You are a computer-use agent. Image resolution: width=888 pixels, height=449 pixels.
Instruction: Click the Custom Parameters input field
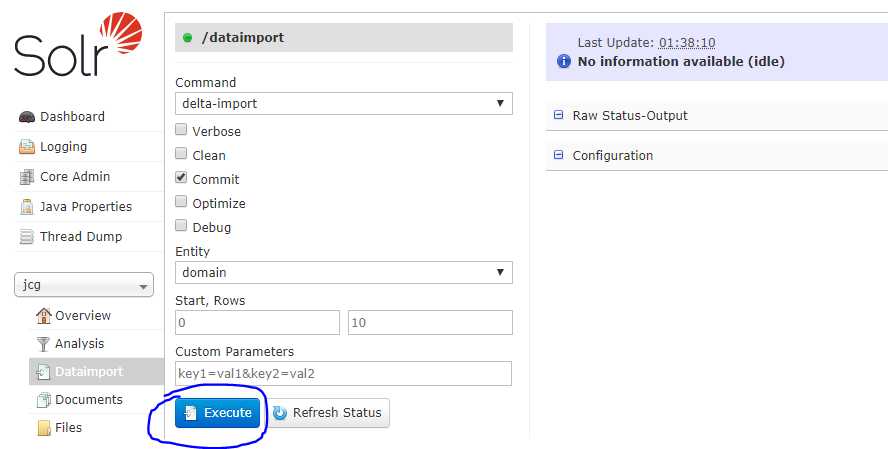[x=343, y=374]
